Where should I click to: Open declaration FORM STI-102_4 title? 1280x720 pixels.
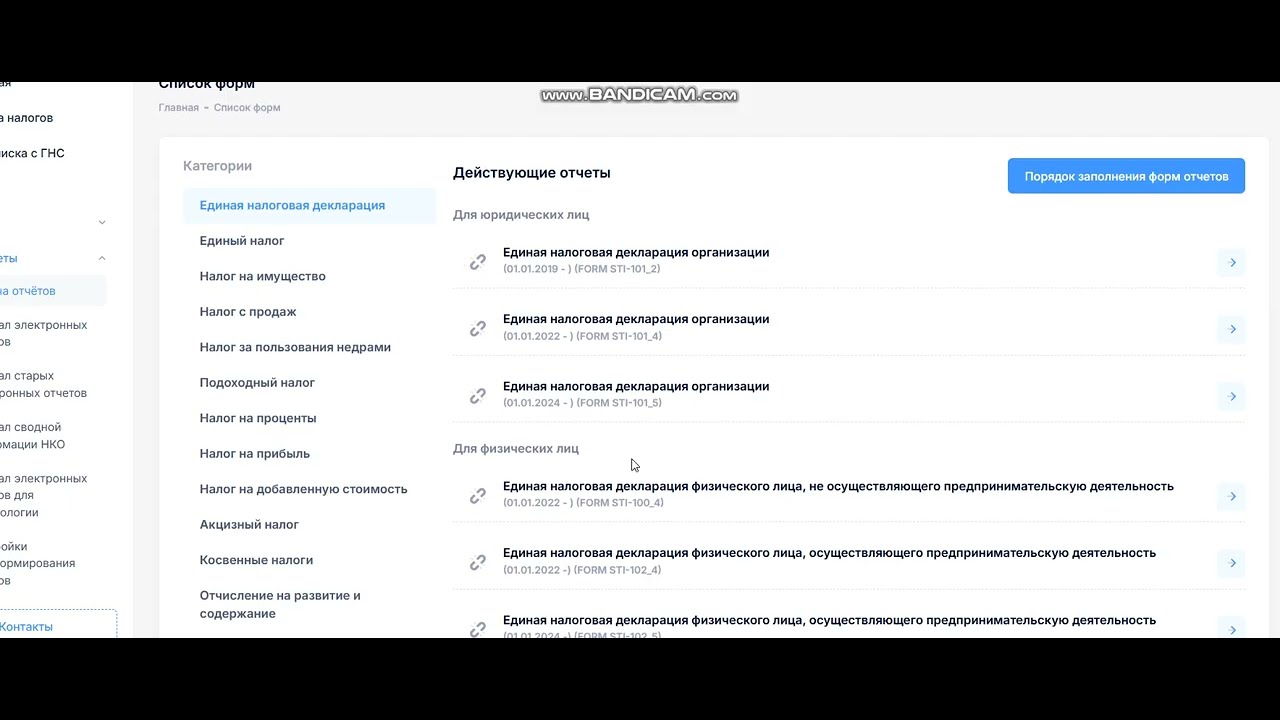(x=829, y=553)
